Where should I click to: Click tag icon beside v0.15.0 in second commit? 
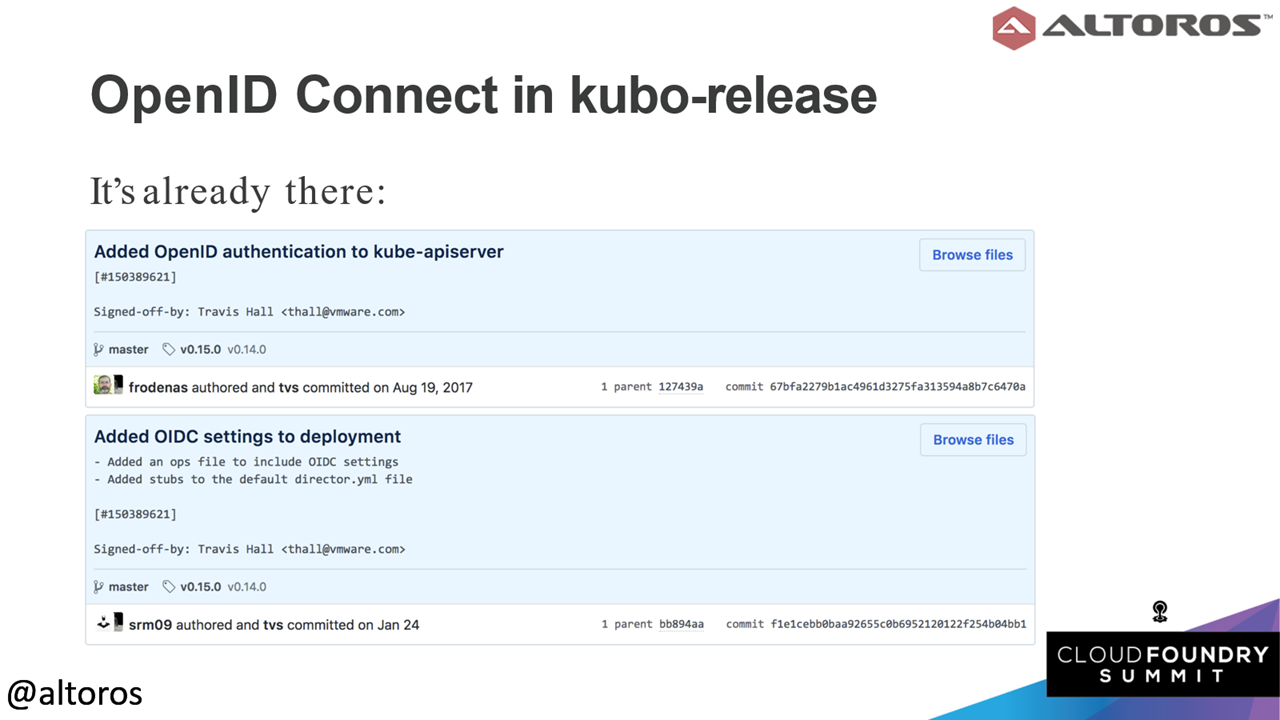coord(169,587)
